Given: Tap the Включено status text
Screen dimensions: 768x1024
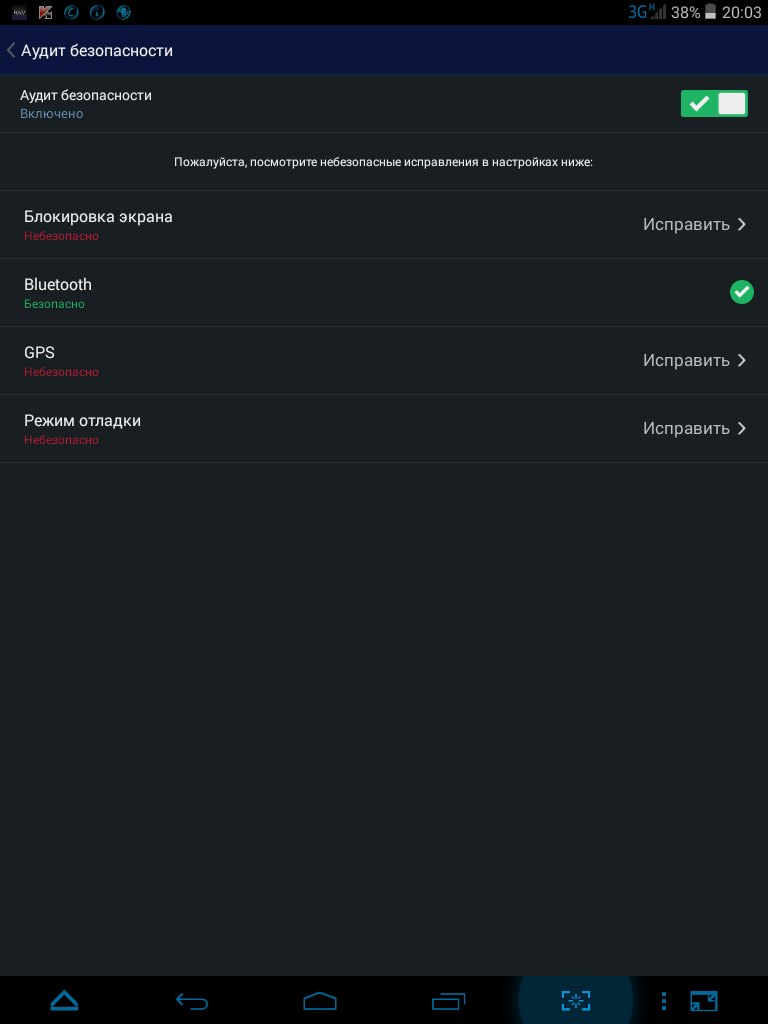Looking at the screenshot, I should point(52,114).
